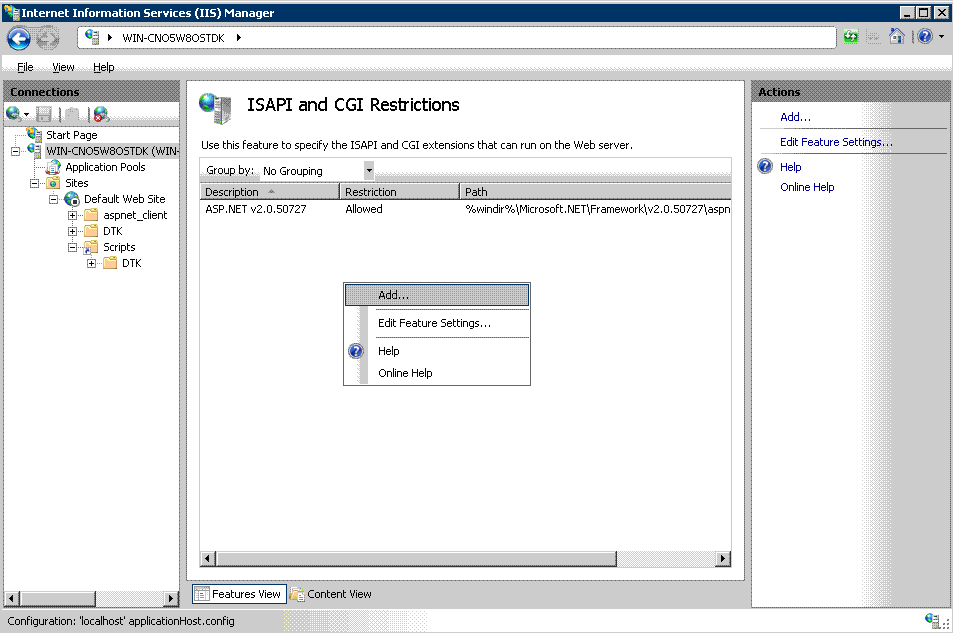Select WIN-CNO5W8OSTDK server node in tree
This screenshot has width=953, height=633.
click(112, 151)
